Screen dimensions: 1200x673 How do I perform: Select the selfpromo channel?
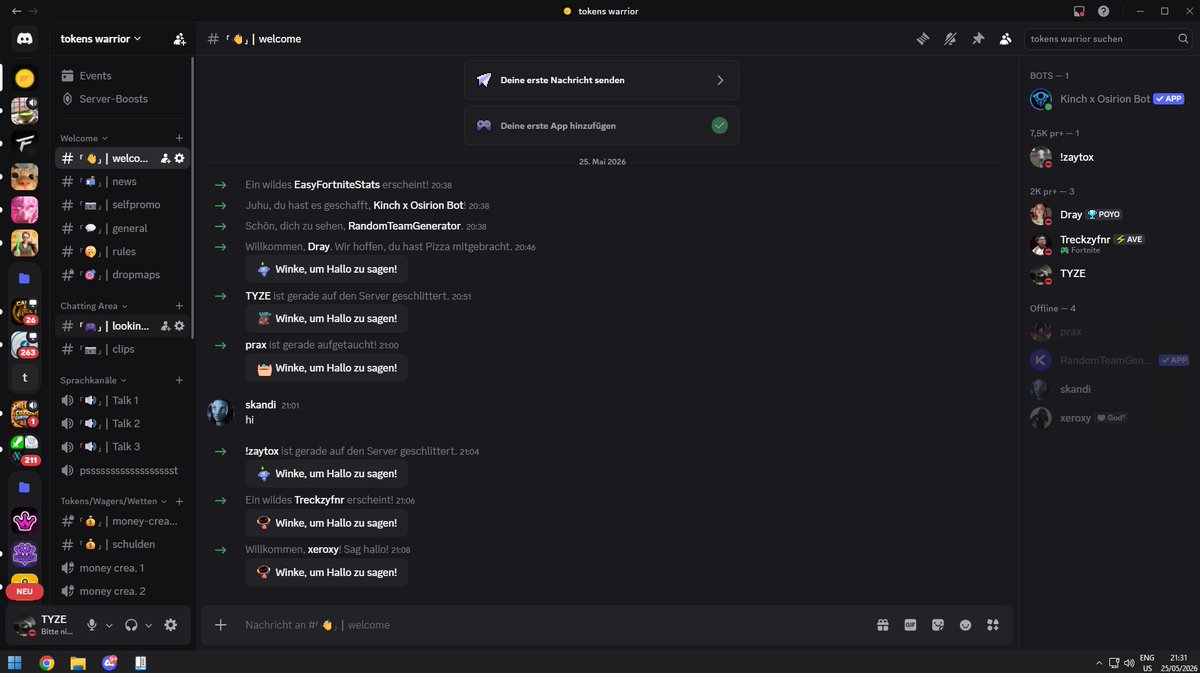[124, 205]
